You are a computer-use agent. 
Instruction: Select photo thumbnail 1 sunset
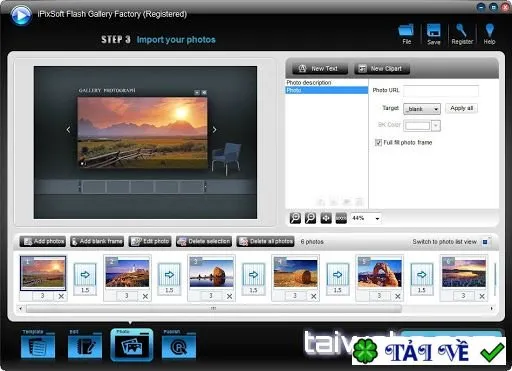pyautogui.click(x=43, y=273)
